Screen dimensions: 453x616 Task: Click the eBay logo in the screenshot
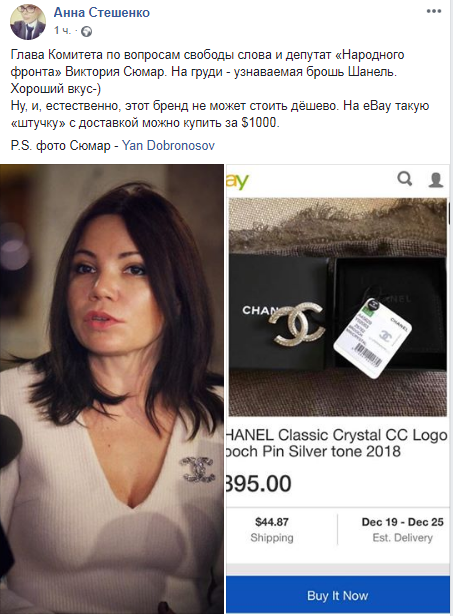(237, 181)
